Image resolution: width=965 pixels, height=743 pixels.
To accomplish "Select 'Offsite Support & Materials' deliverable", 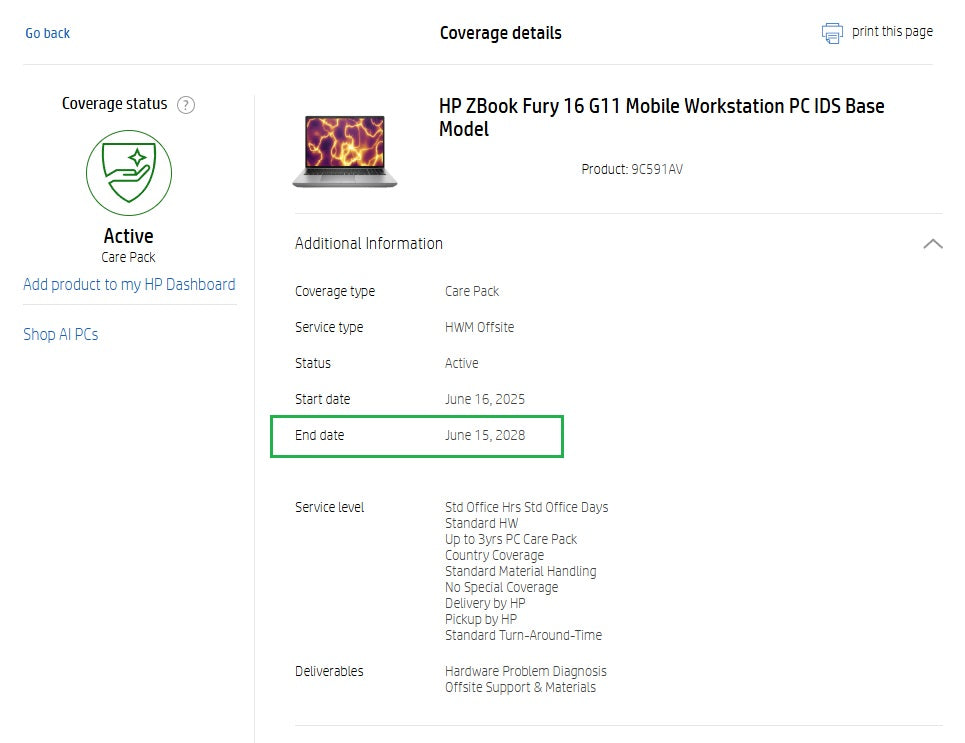I will click(x=520, y=687).
